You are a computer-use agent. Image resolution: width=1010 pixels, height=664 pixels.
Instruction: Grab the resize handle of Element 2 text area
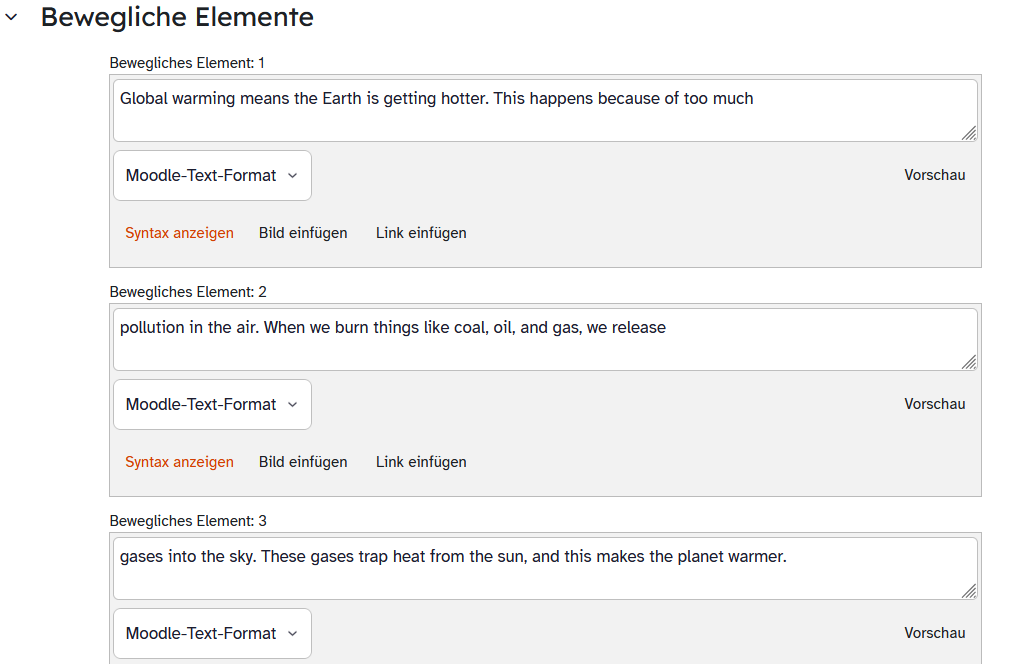pos(969,362)
